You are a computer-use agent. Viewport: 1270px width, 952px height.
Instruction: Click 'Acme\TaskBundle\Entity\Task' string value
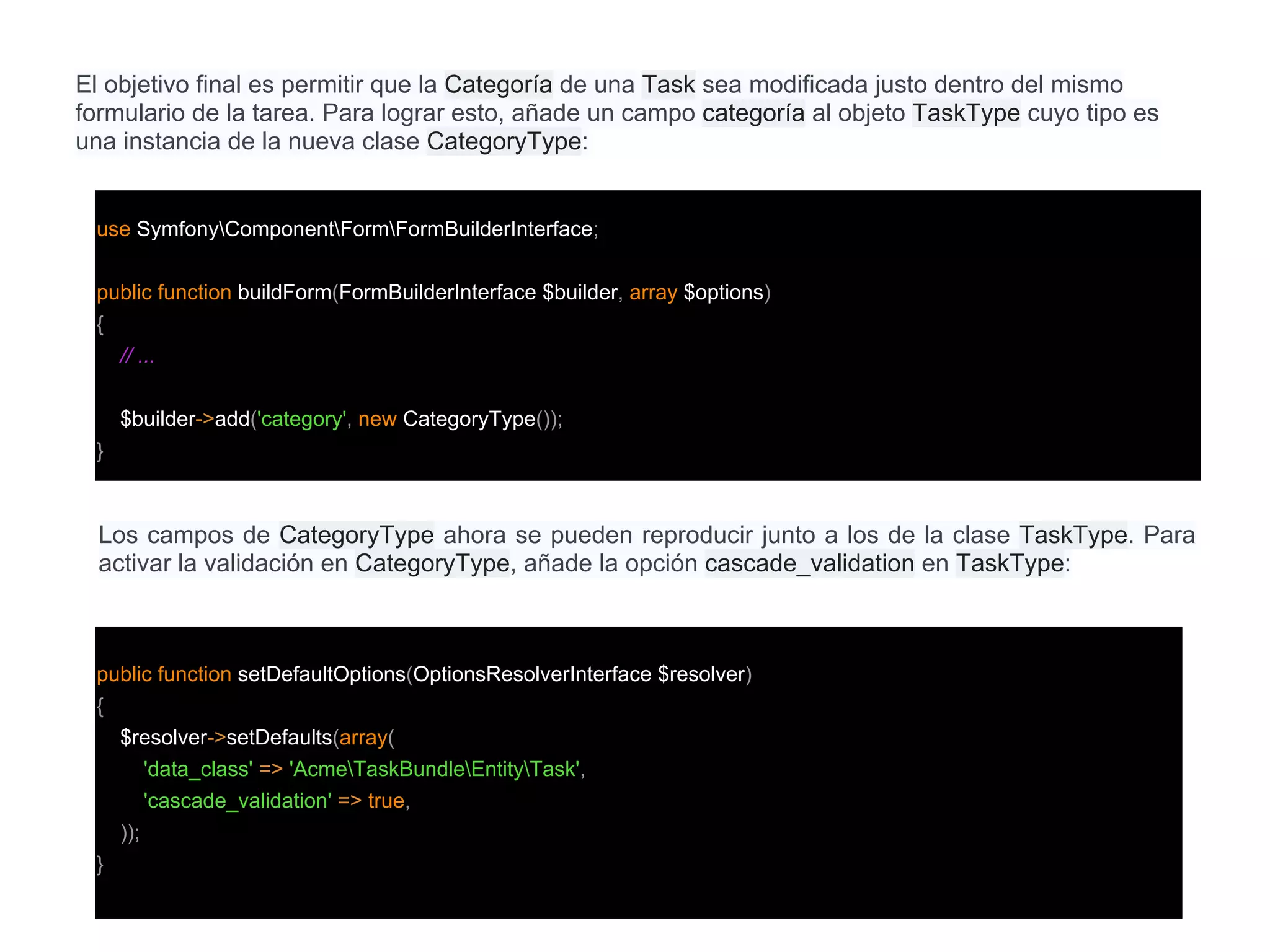pos(434,770)
